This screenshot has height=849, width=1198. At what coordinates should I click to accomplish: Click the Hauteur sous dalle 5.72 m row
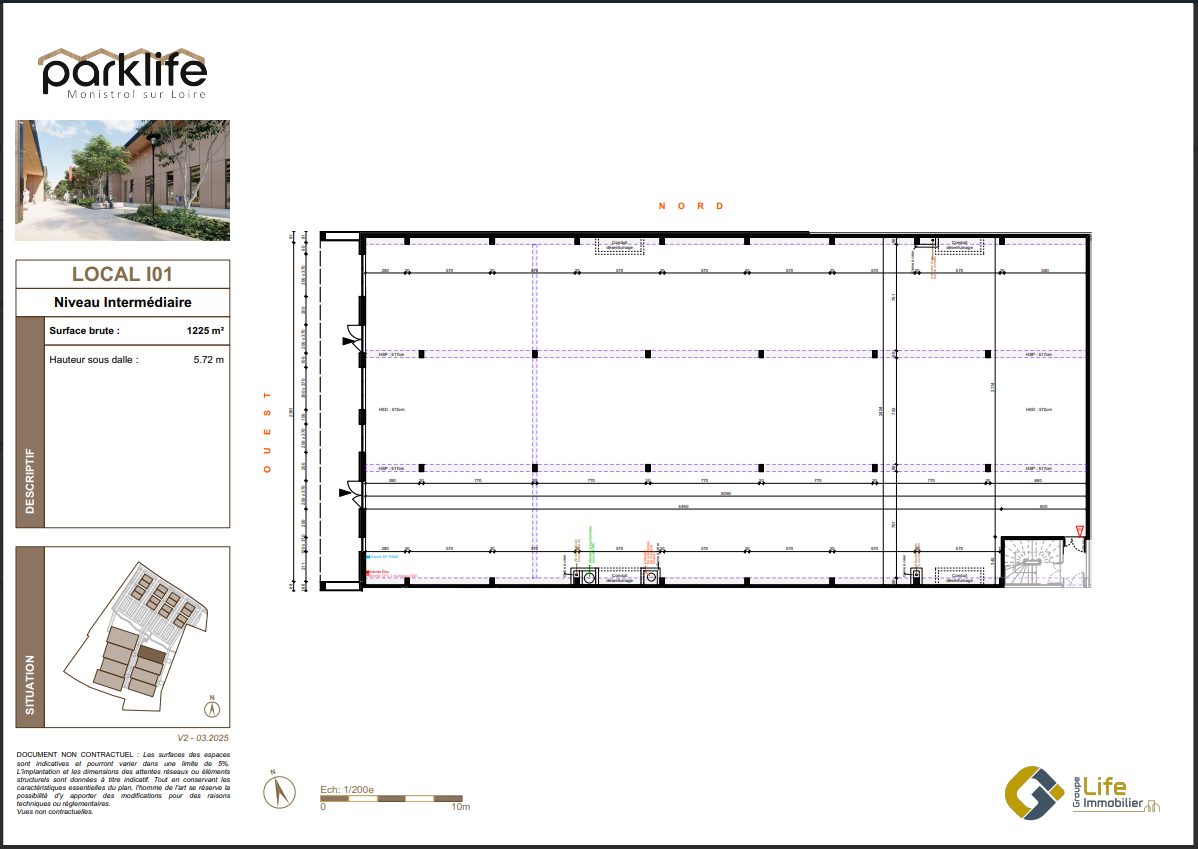(136, 359)
